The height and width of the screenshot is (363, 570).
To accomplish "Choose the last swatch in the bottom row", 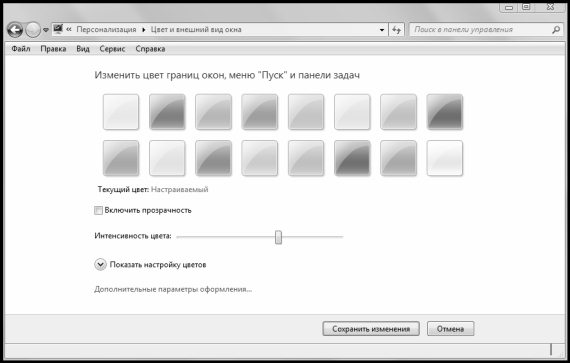I will (445, 158).
